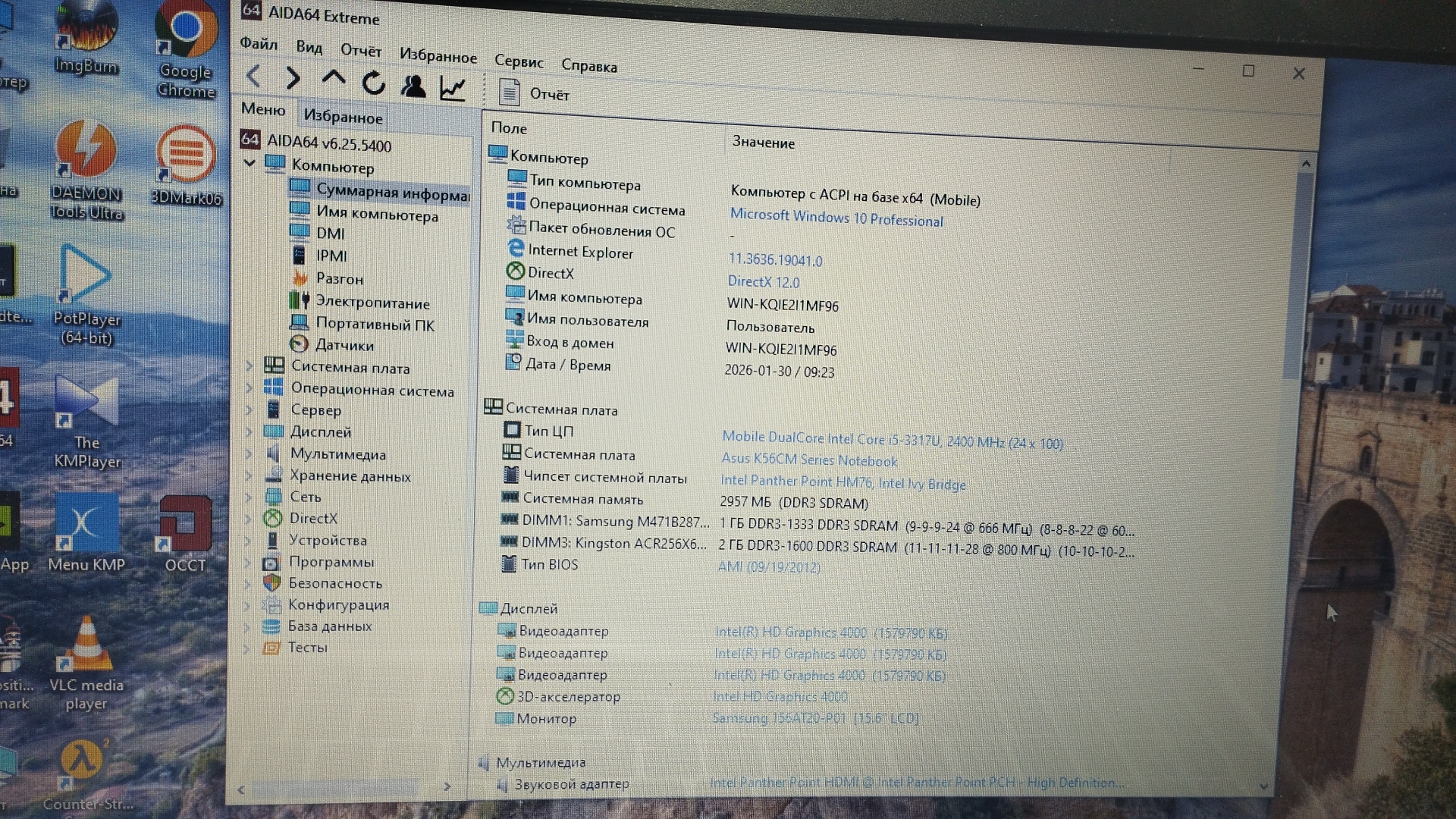The width and height of the screenshot is (1456, 819).
Task: Expand the Хранение данных tree node
Action: pyautogui.click(x=248, y=475)
